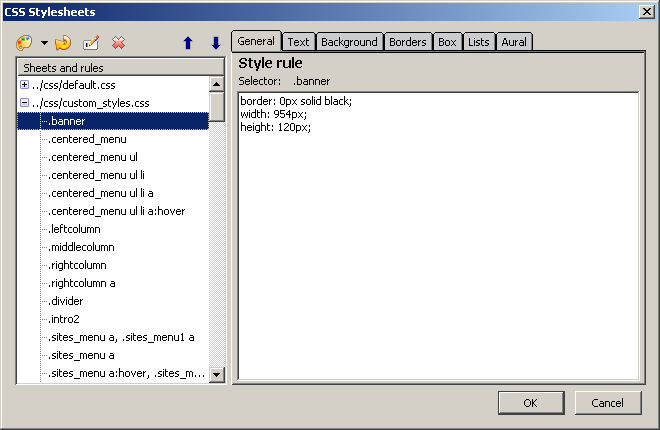
Task: Select the .leftcolumn rule
Action: click(74, 229)
